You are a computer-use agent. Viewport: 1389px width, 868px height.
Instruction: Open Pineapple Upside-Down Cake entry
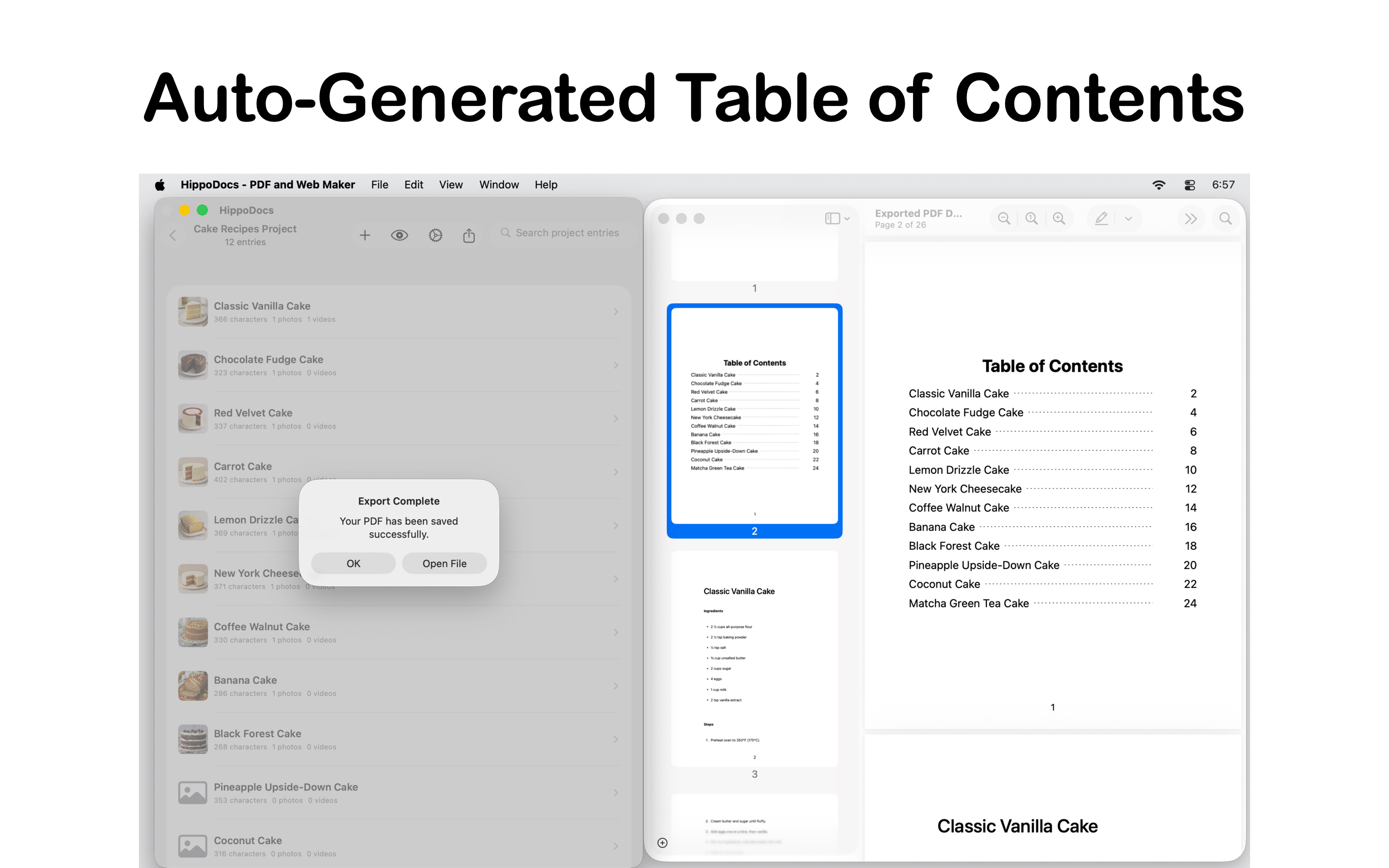(x=398, y=792)
